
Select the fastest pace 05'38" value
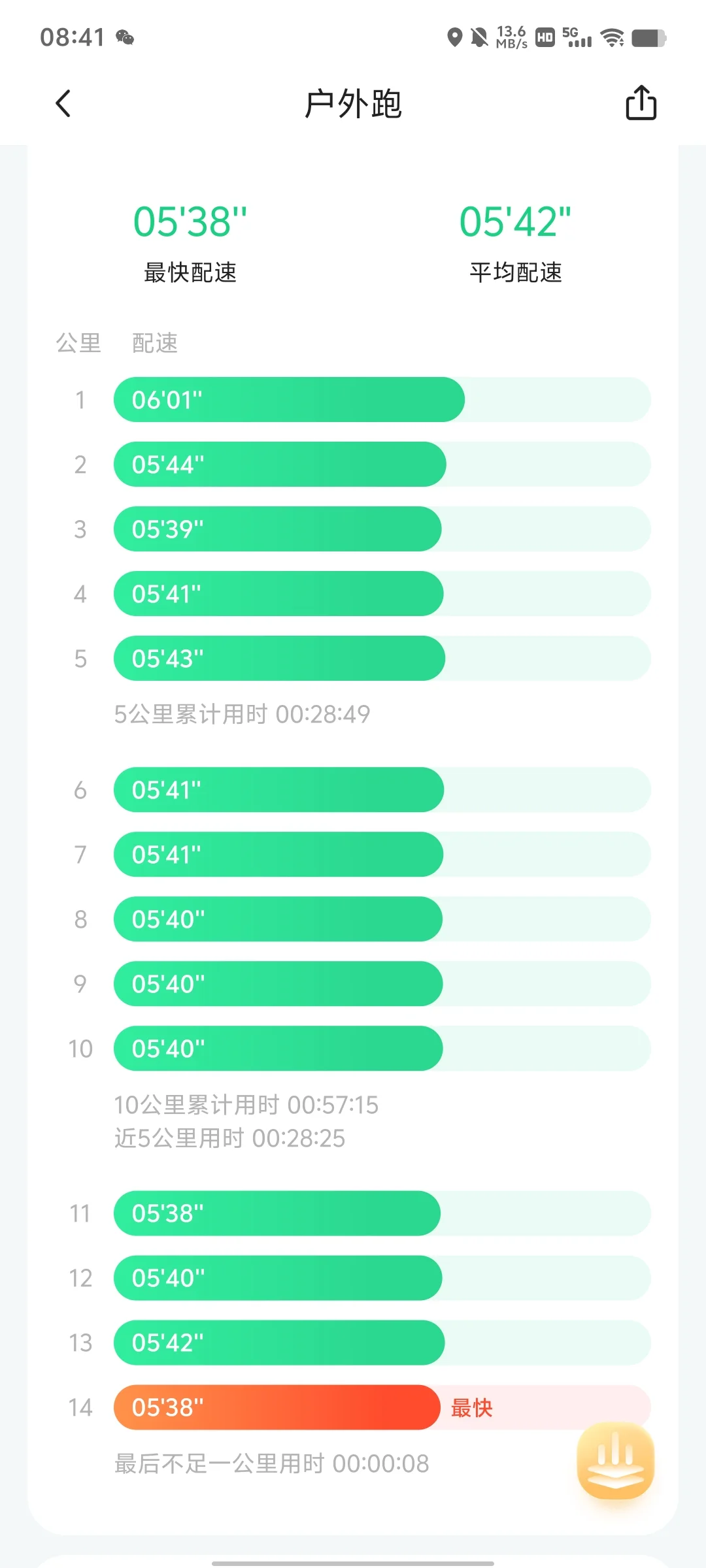pyautogui.click(x=190, y=221)
